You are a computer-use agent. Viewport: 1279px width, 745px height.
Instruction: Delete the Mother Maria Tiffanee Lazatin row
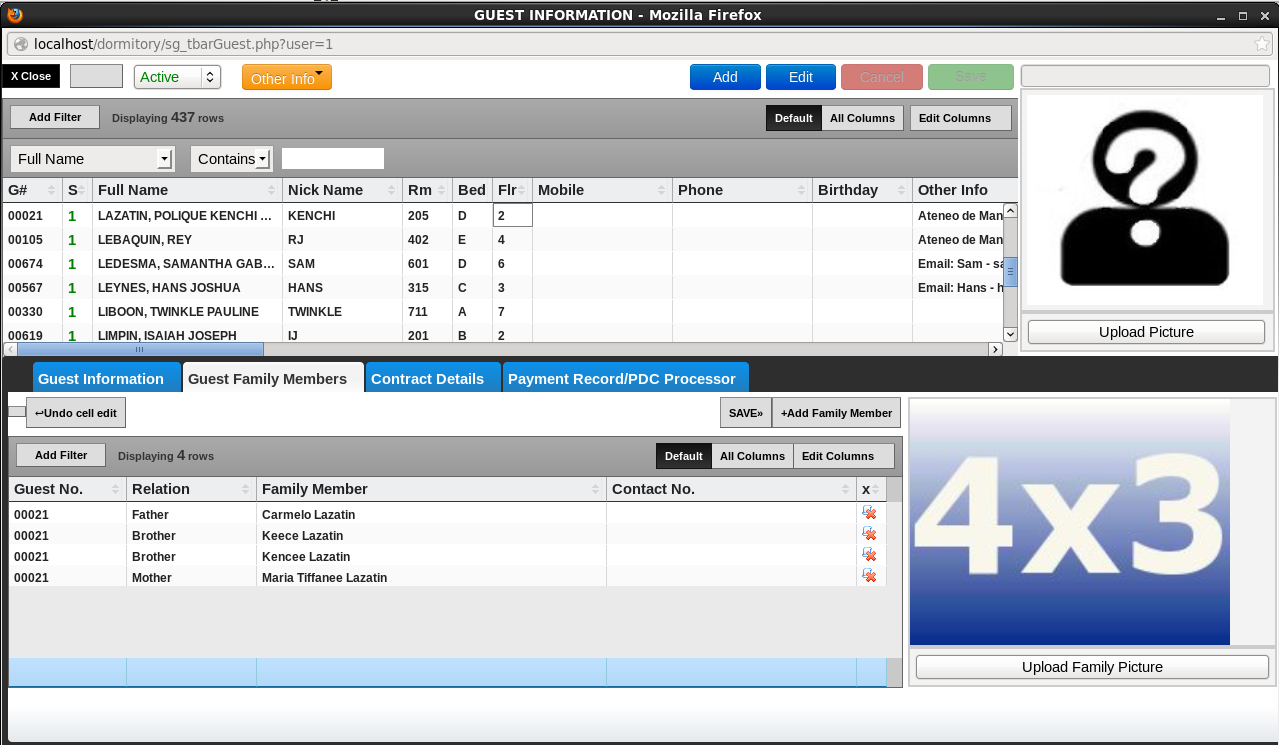(869, 576)
